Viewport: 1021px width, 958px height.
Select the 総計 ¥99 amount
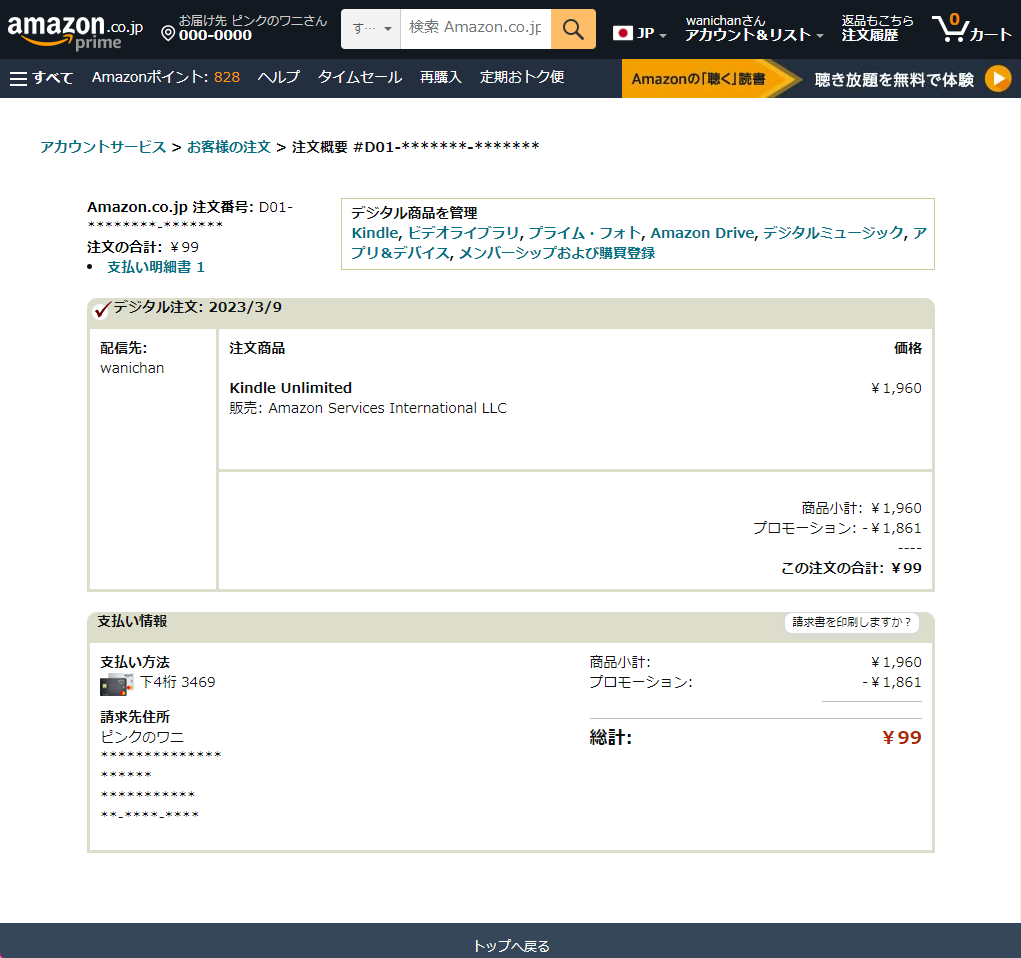tap(901, 738)
